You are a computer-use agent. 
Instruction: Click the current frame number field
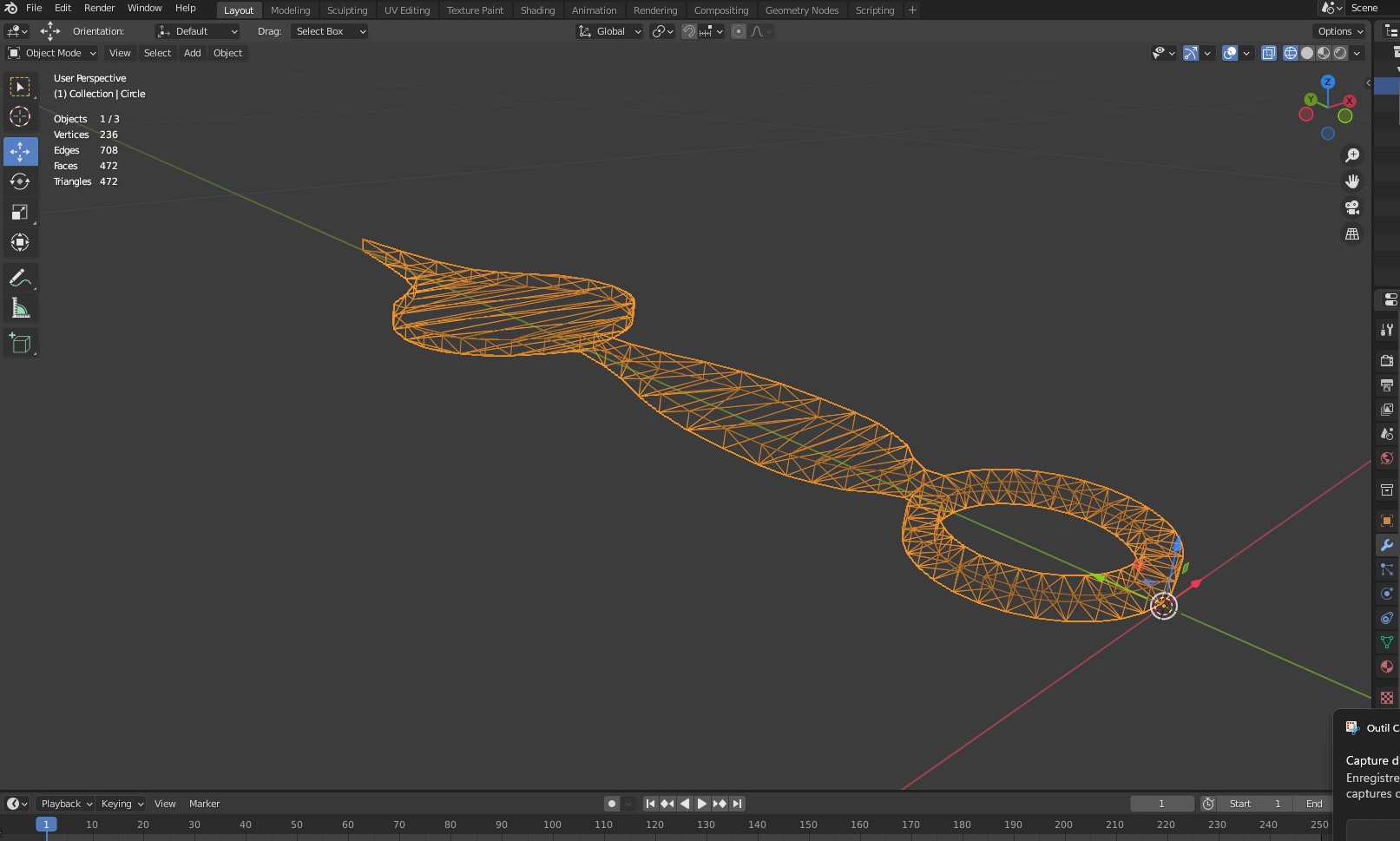(x=1162, y=804)
